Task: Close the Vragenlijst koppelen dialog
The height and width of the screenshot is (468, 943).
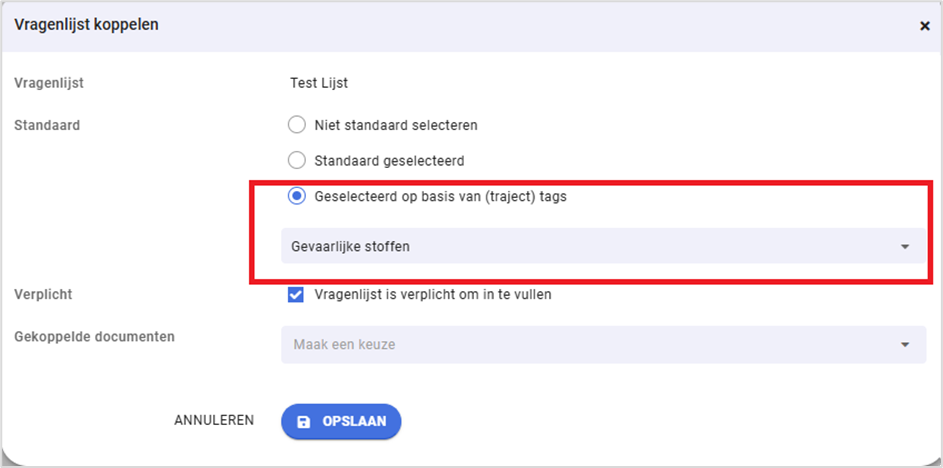Action: [x=924, y=26]
